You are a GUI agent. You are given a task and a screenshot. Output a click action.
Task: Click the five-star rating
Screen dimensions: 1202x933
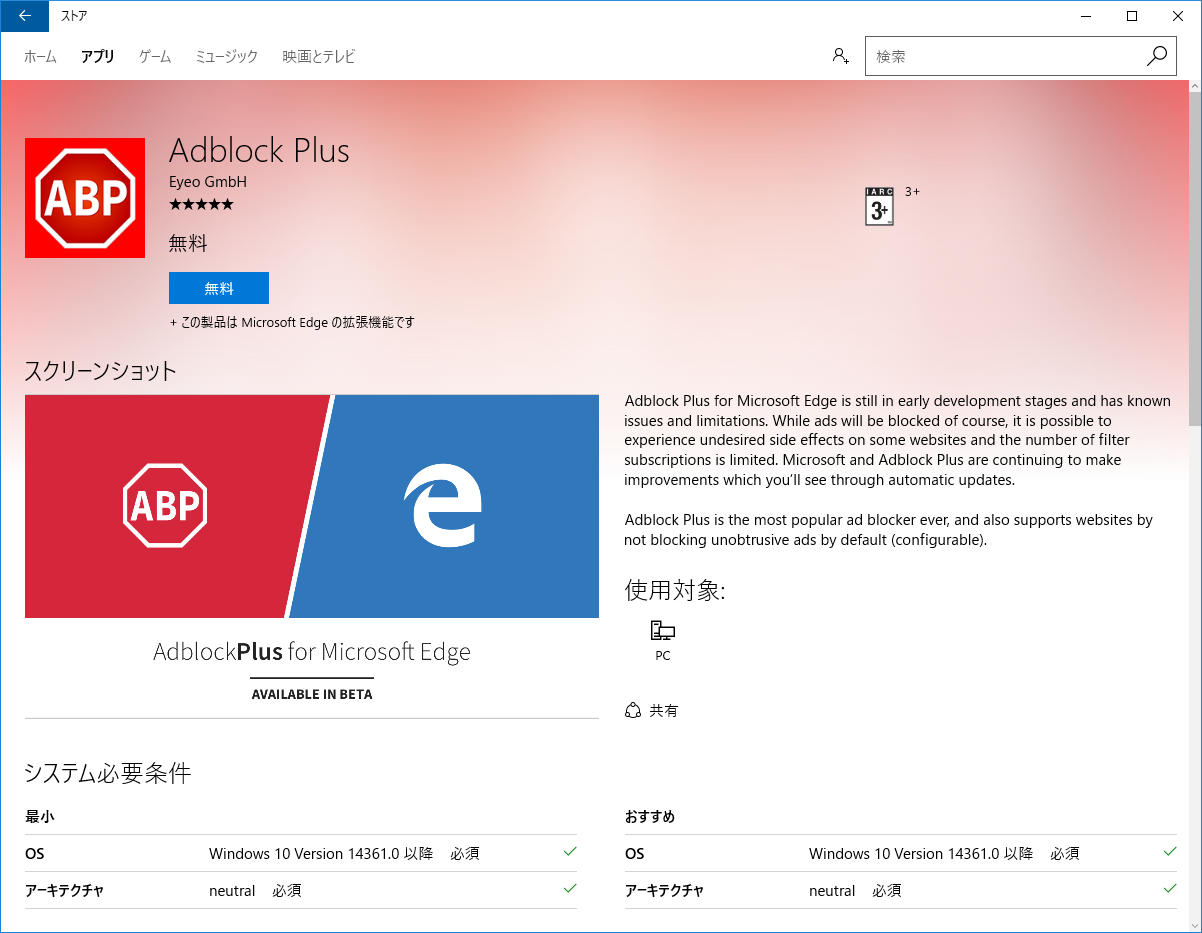pyautogui.click(x=201, y=204)
